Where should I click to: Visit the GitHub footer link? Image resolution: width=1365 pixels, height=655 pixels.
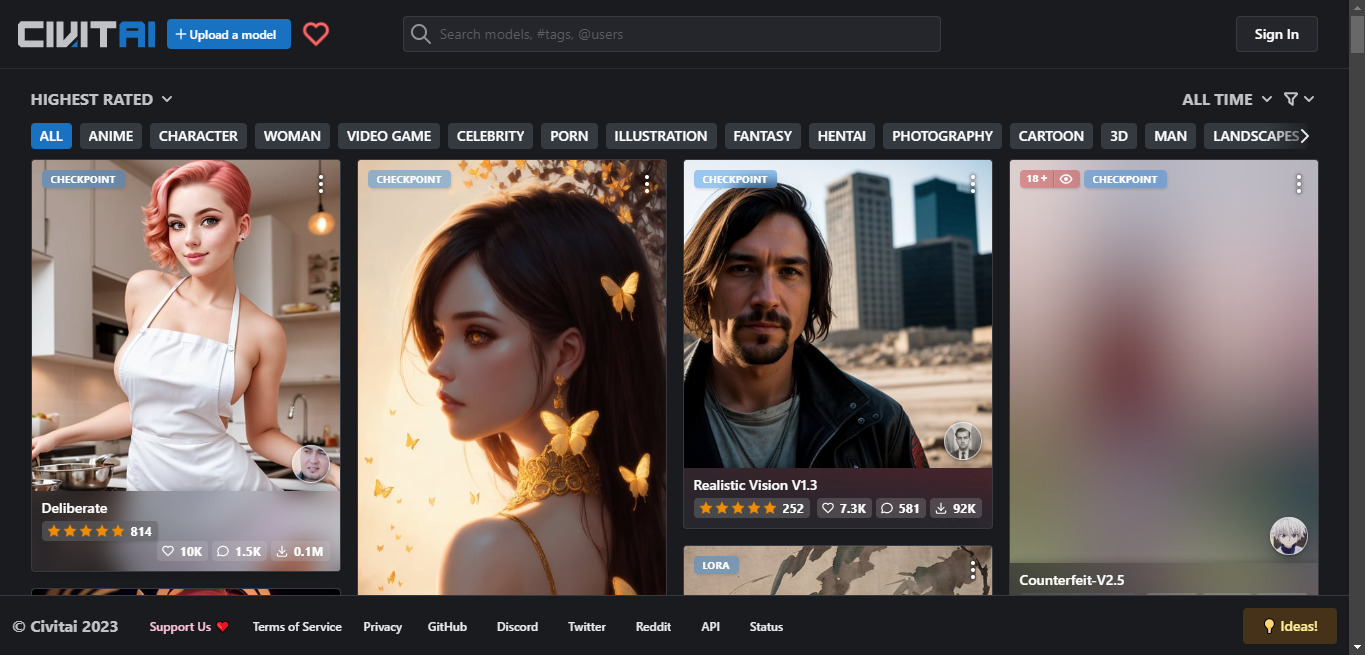point(447,627)
